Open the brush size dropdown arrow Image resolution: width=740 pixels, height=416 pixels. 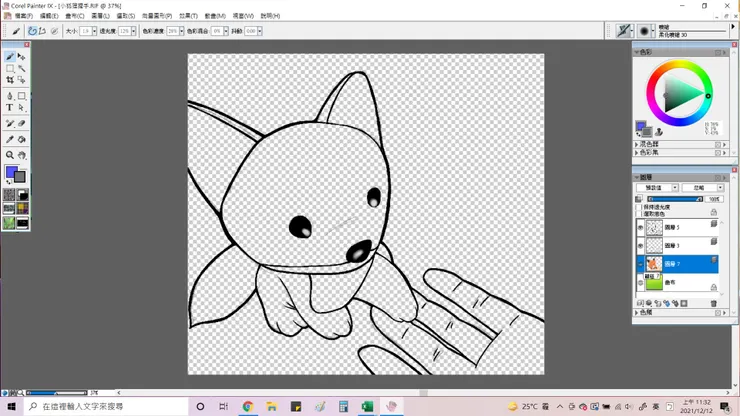click(94, 31)
